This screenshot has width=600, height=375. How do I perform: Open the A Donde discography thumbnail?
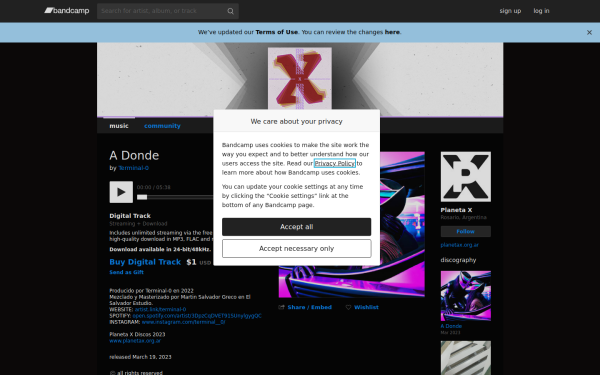[x=466, y=296]
